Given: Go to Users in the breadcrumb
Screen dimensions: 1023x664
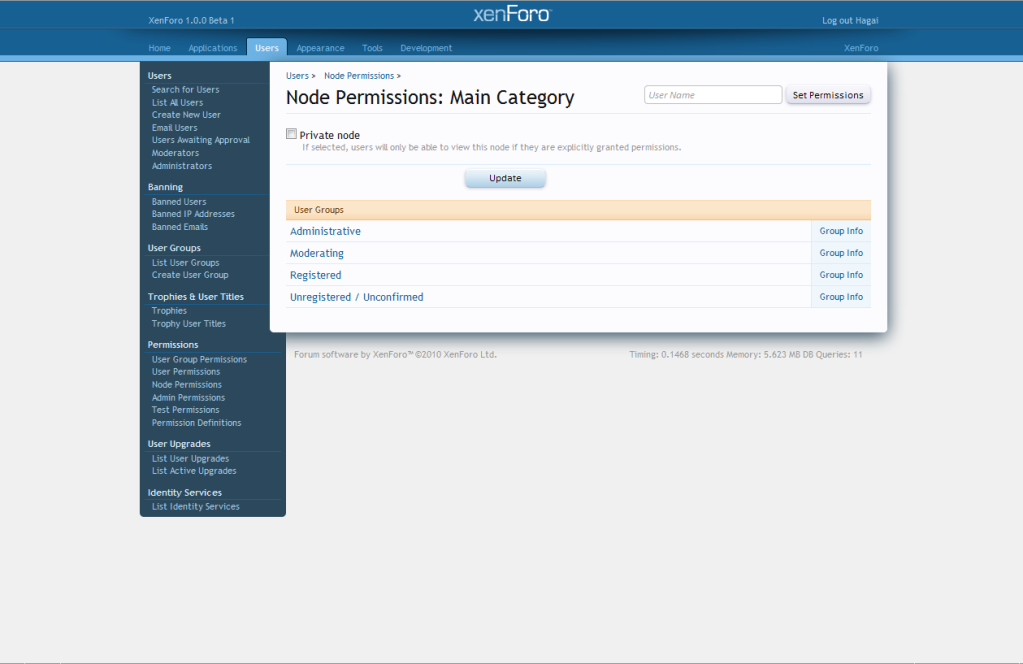Looking at the screenshot, I should [298, 76].
